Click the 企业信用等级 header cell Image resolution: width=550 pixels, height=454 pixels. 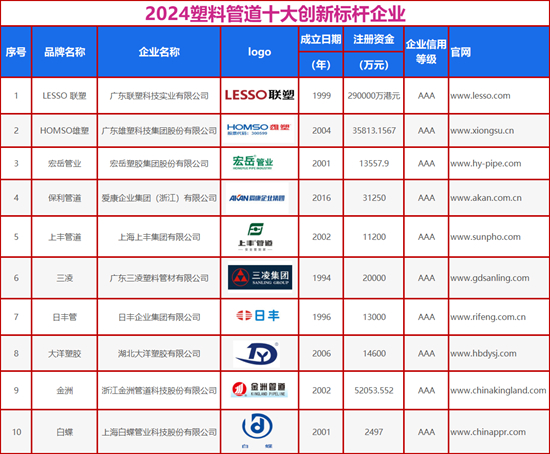click(426, 52)
